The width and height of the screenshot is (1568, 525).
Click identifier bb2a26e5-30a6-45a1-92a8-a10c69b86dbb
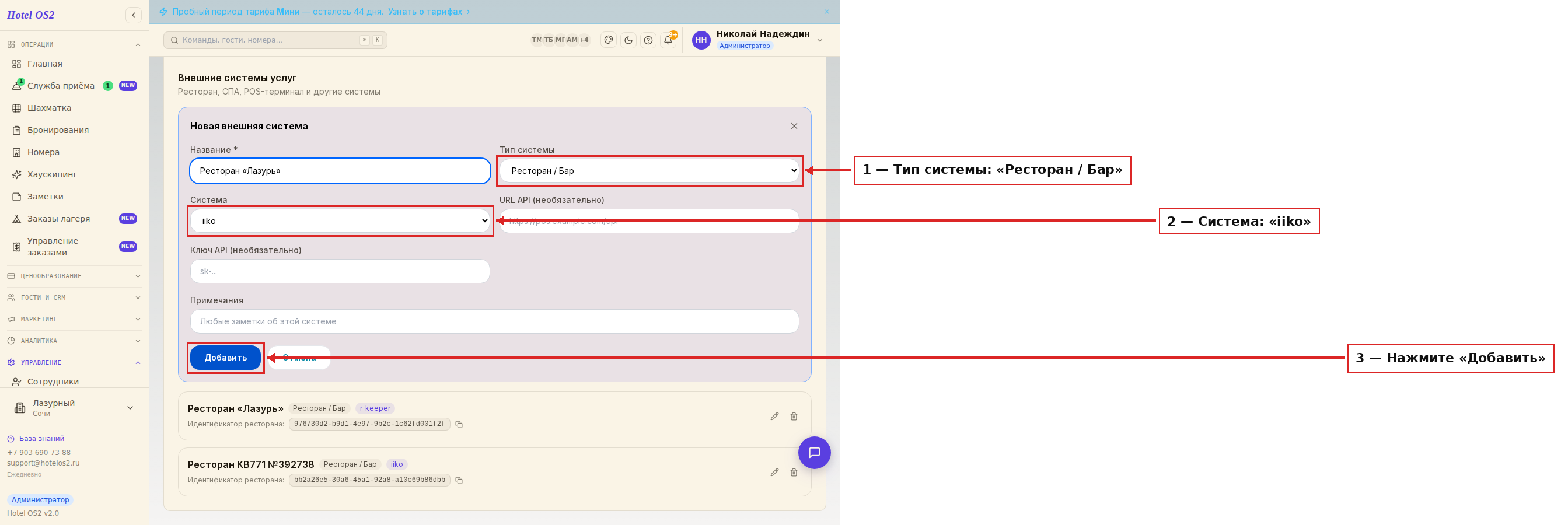click(x=369, y=480)
